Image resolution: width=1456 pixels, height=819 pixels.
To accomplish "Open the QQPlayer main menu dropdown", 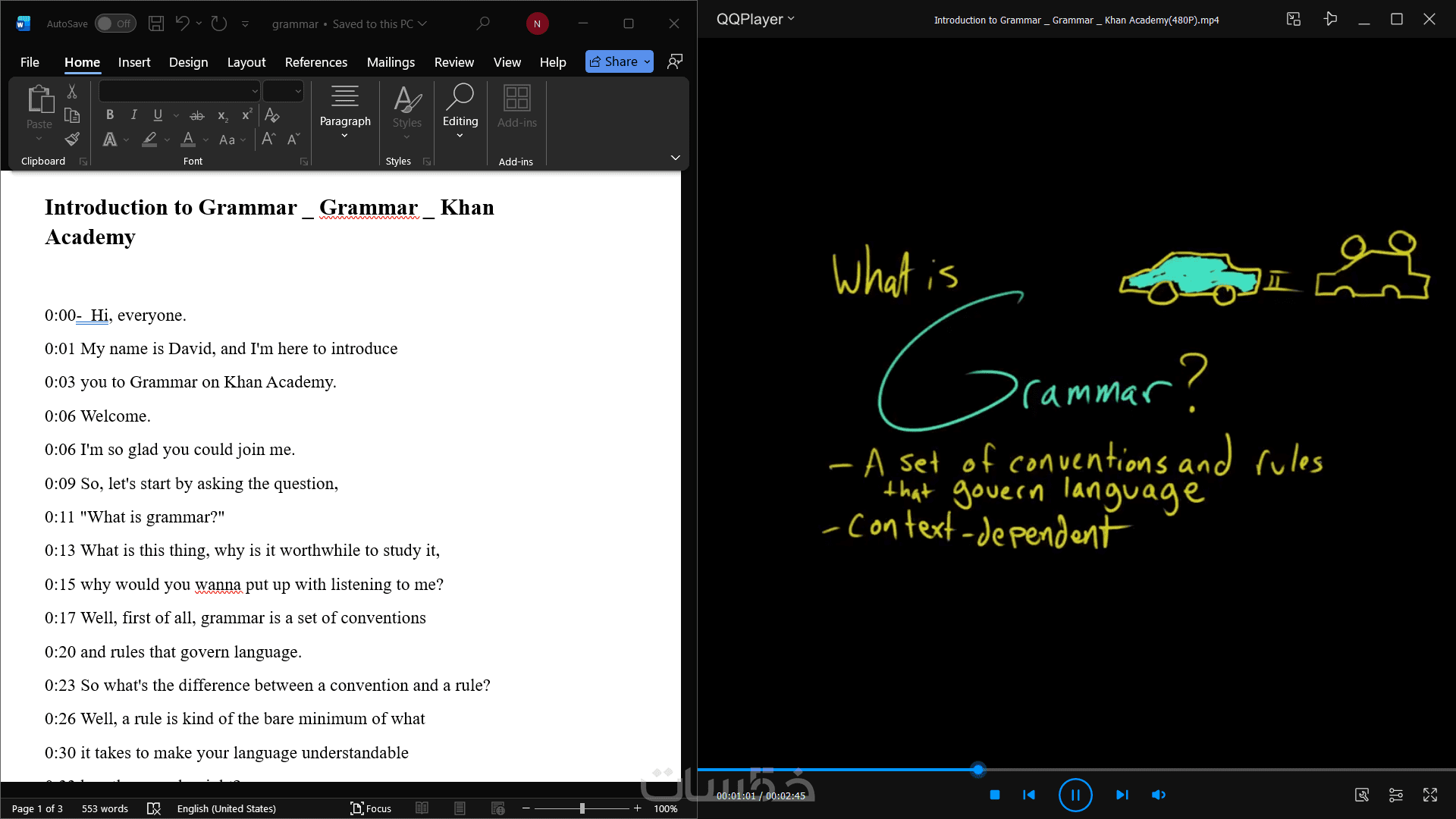I will point(755,19).
